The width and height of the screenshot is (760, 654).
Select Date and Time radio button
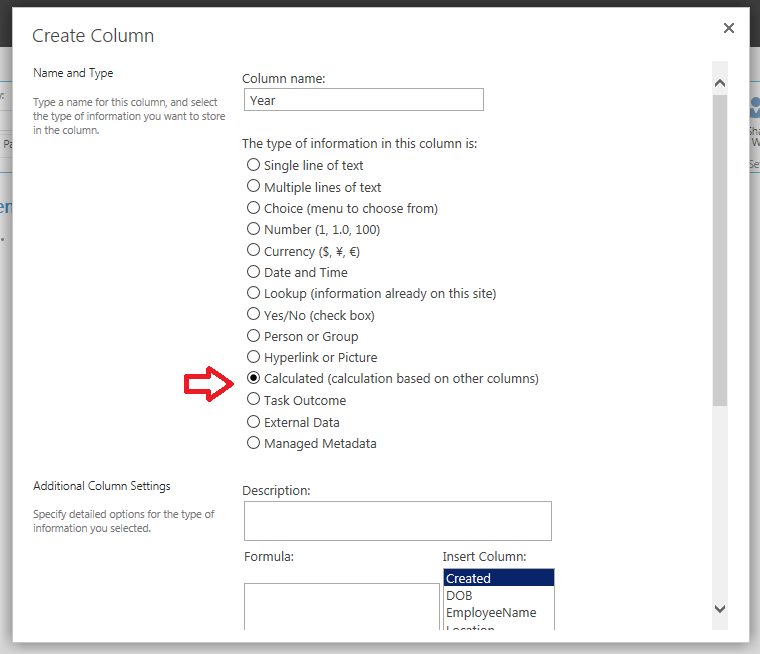point(254,272)
